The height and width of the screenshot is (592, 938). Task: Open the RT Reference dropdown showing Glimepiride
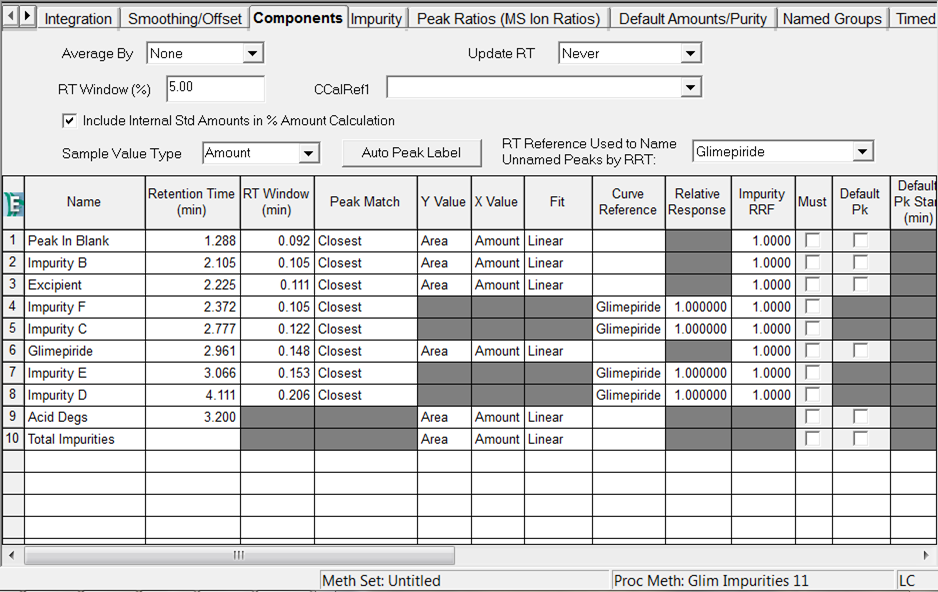pos(862,152)
